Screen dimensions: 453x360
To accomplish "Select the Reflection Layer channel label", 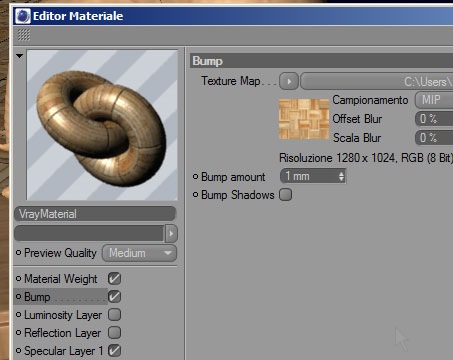I will pos(62,333).
